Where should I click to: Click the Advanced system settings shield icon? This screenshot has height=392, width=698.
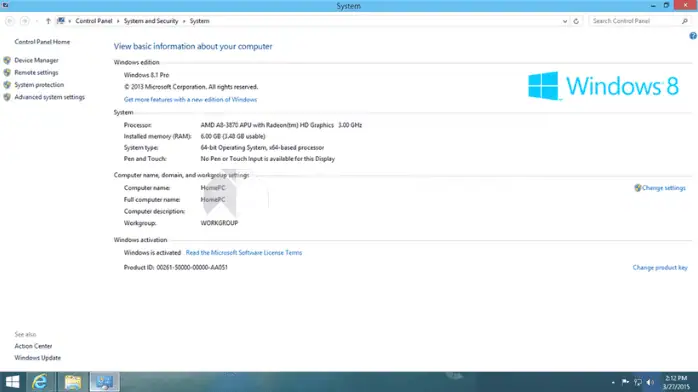coord(7,97)
